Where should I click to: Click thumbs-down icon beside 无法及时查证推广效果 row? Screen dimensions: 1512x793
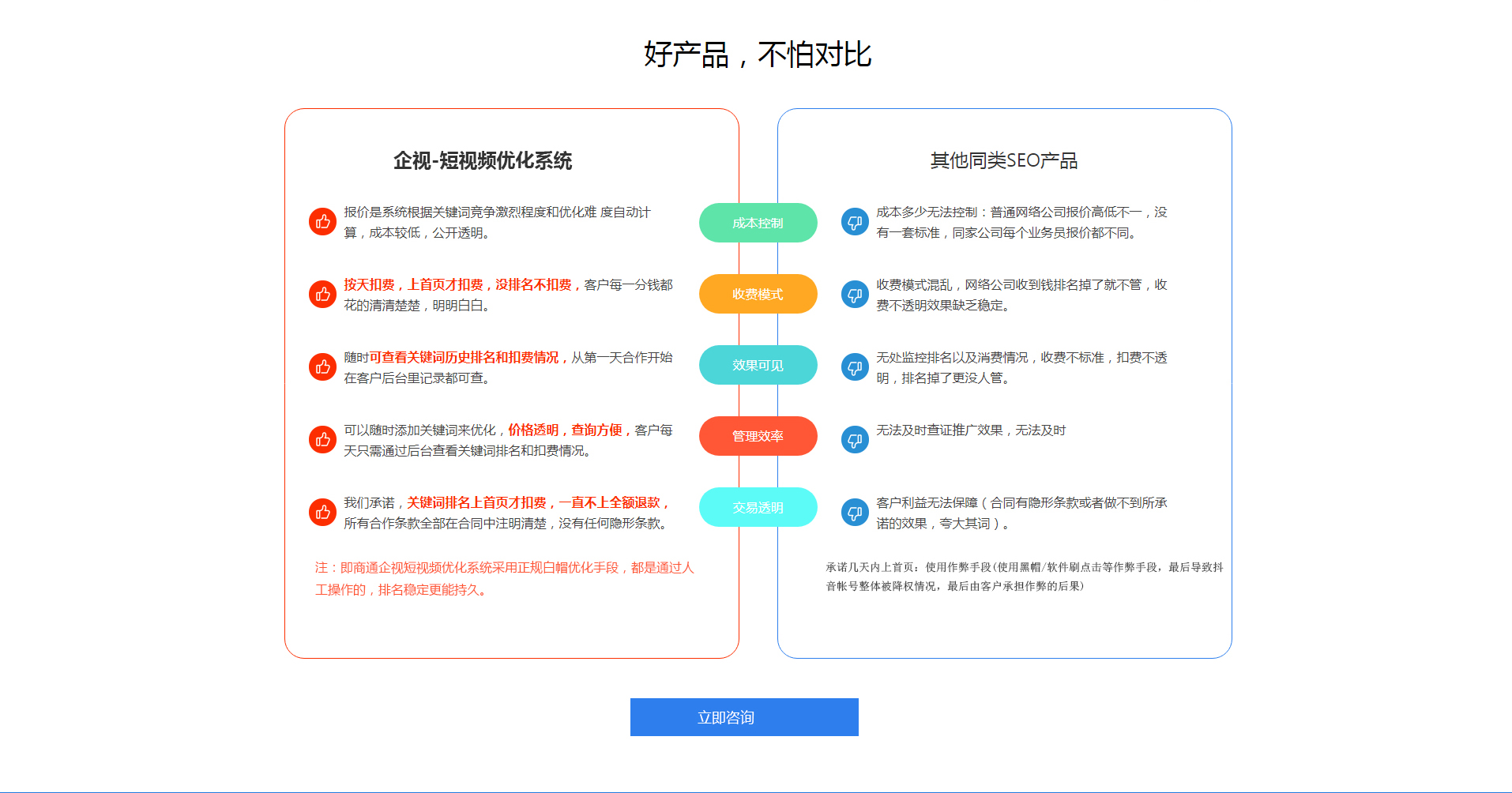[x=855, y=440]
